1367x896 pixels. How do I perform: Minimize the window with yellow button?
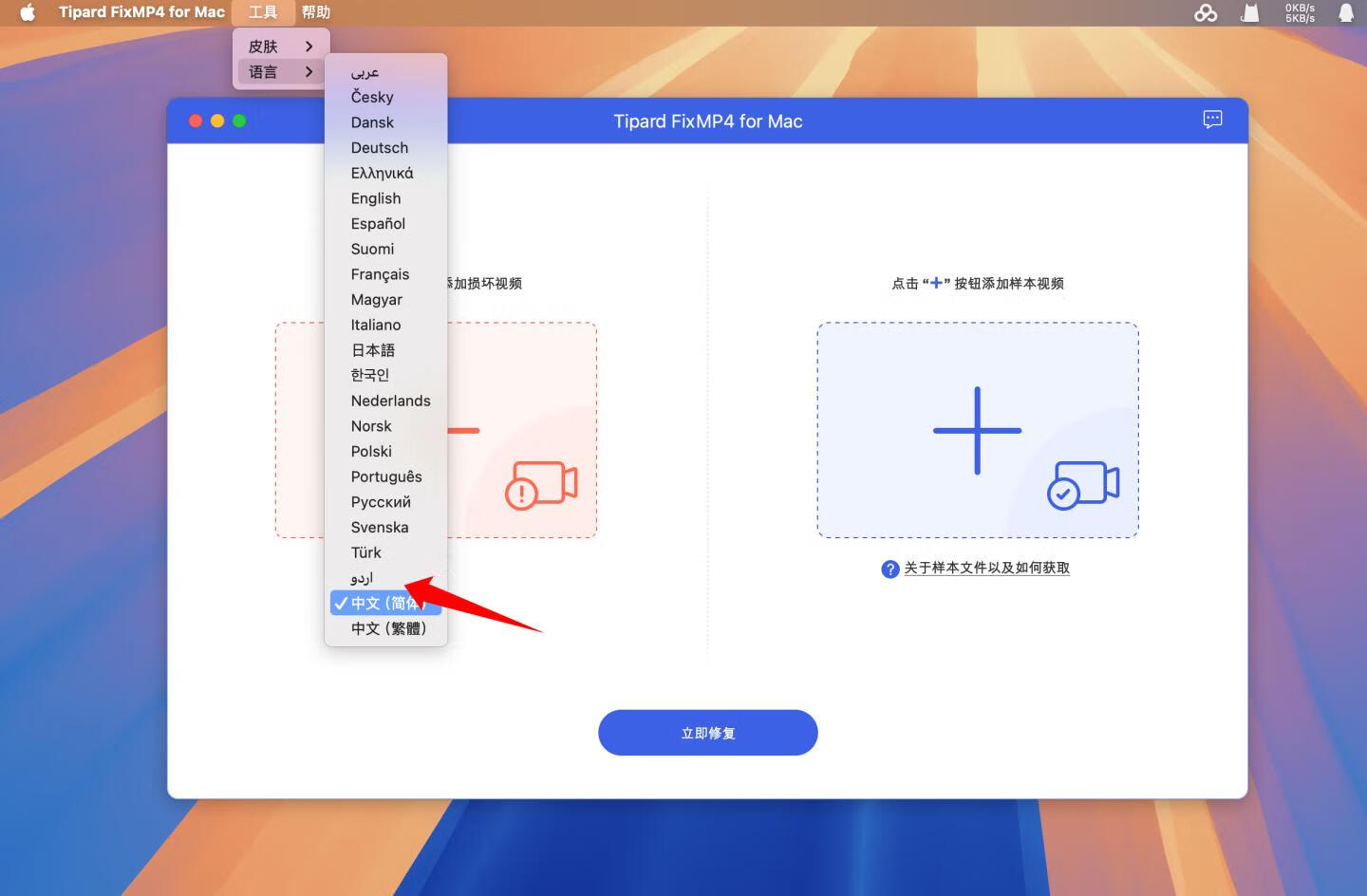(217, 121)
